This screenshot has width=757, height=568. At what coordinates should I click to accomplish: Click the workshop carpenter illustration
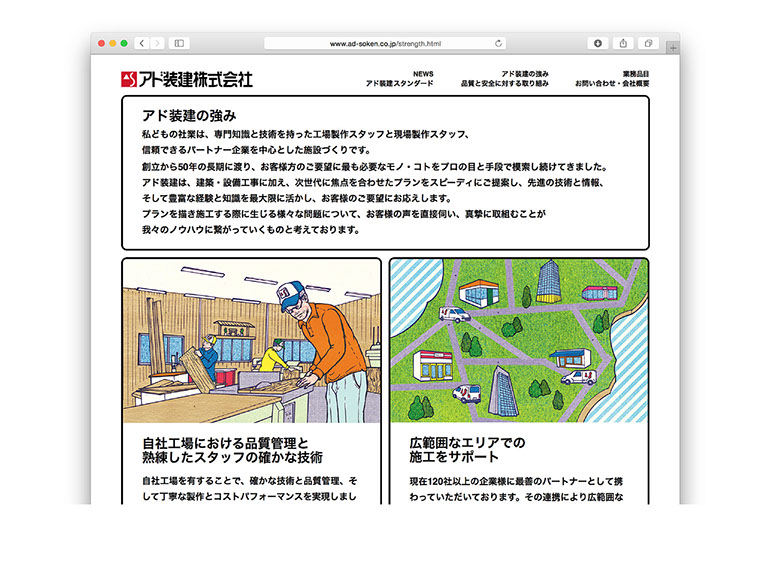coord(251,341)
